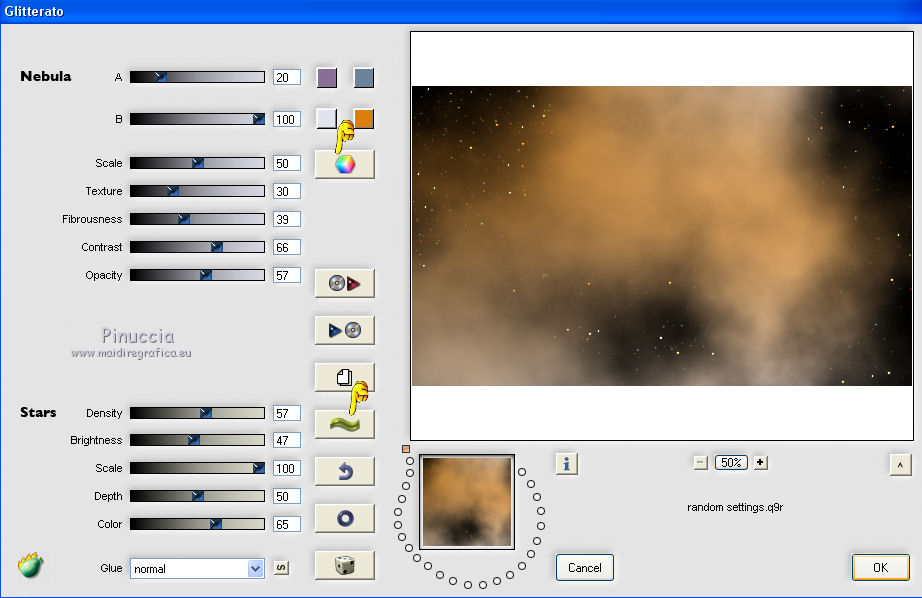
Task: Adjust the Stars Brightness slider
Action: [x=197, y=440]
